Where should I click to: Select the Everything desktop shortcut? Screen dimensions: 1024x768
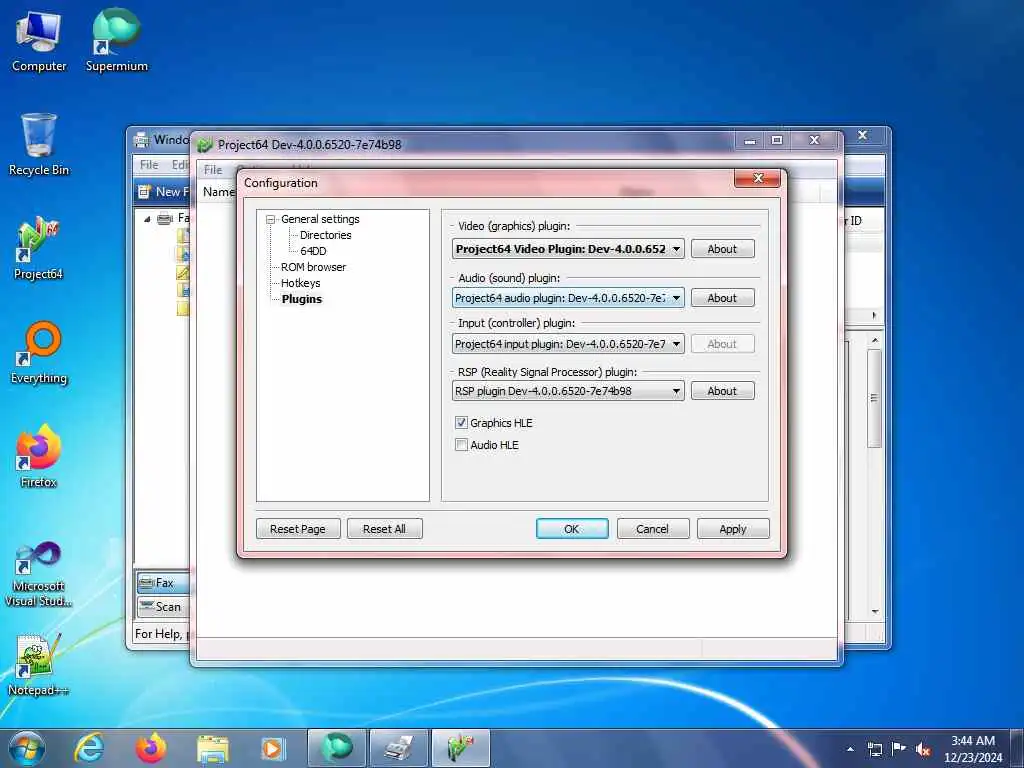pos(39,353)
